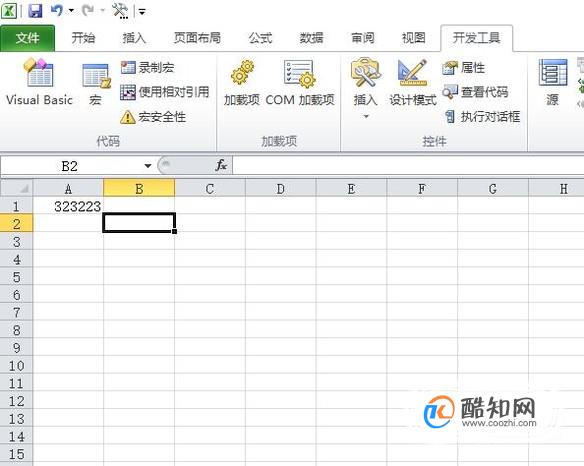The image size is (584, 466).
Task: Expand the Customize Quick Access Toolbar arrow
Action: [x=142, y=12]
